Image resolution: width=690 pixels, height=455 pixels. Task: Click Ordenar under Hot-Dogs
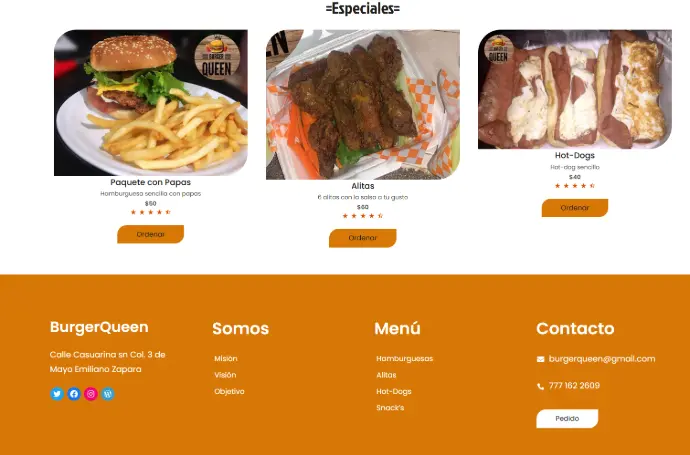pyautogui.click(x=575, y=208)
